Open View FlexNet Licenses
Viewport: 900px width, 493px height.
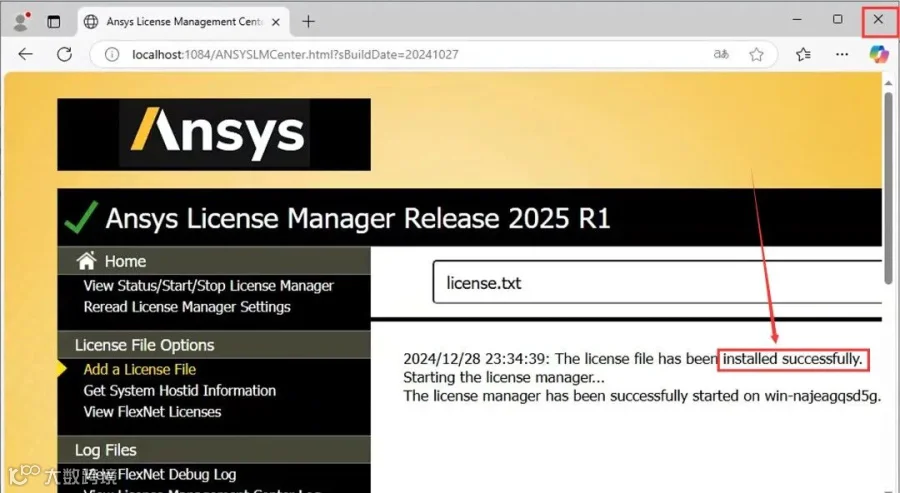[x=152, y=412]
